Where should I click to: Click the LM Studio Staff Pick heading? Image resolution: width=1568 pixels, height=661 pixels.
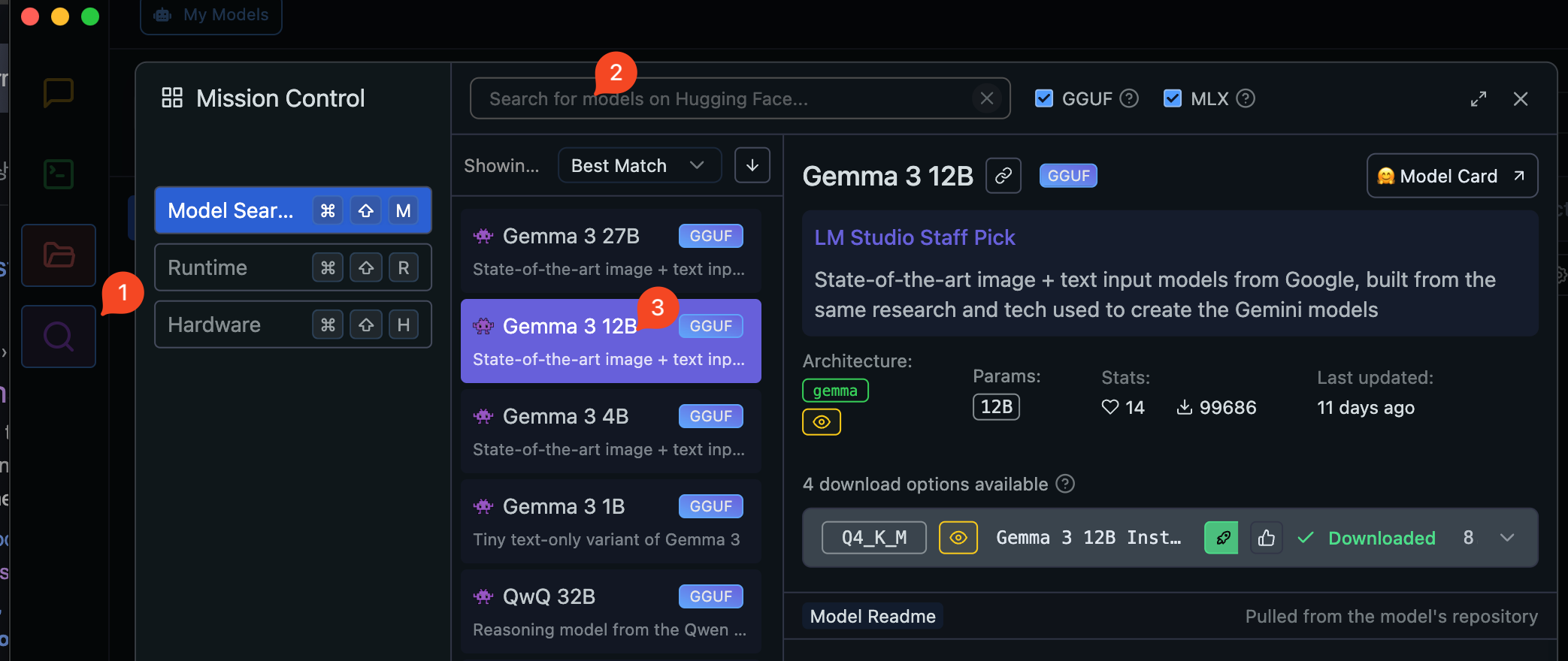pos(915,237)
